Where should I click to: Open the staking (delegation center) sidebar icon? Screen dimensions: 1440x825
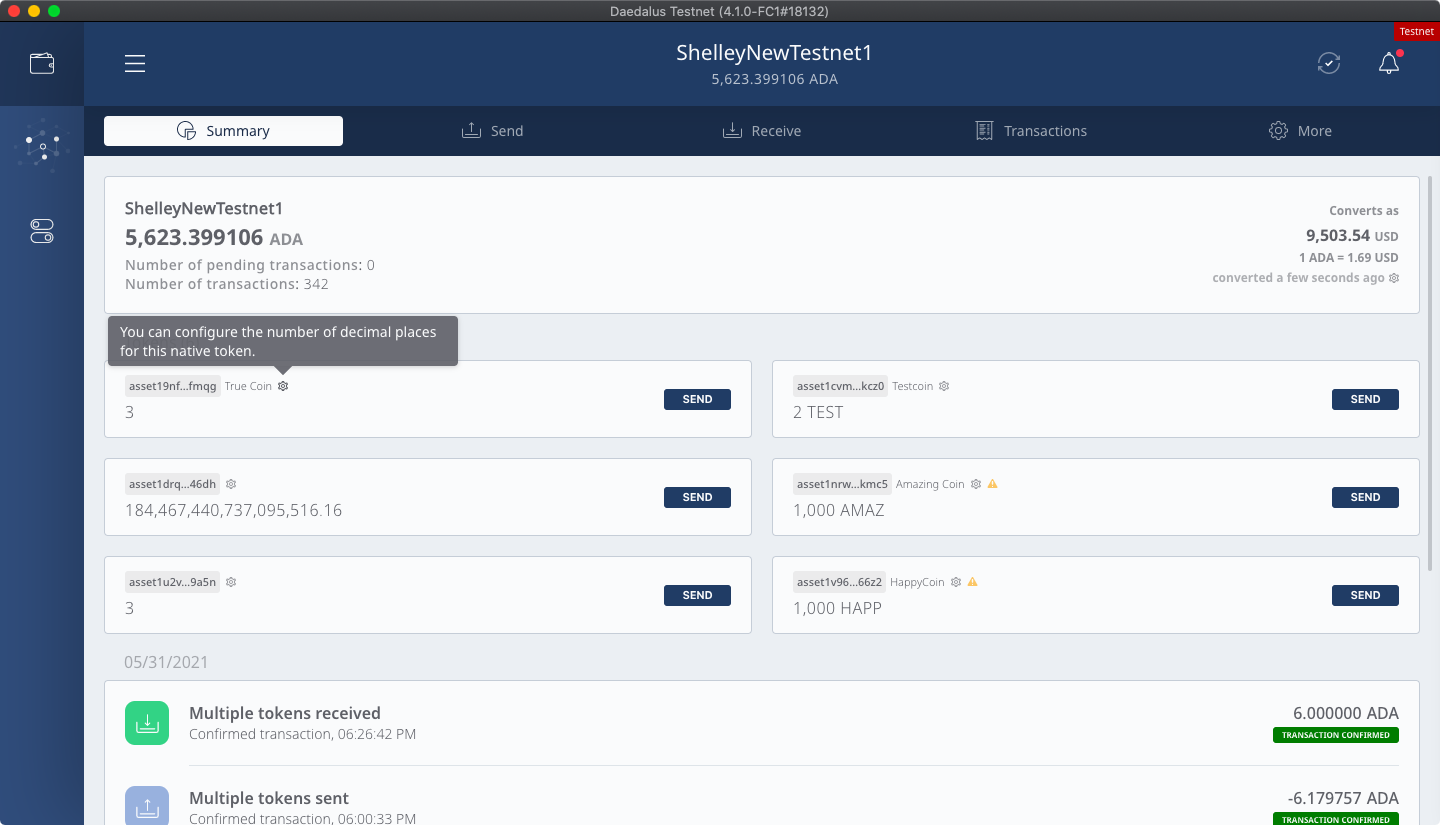pos(42,147)
